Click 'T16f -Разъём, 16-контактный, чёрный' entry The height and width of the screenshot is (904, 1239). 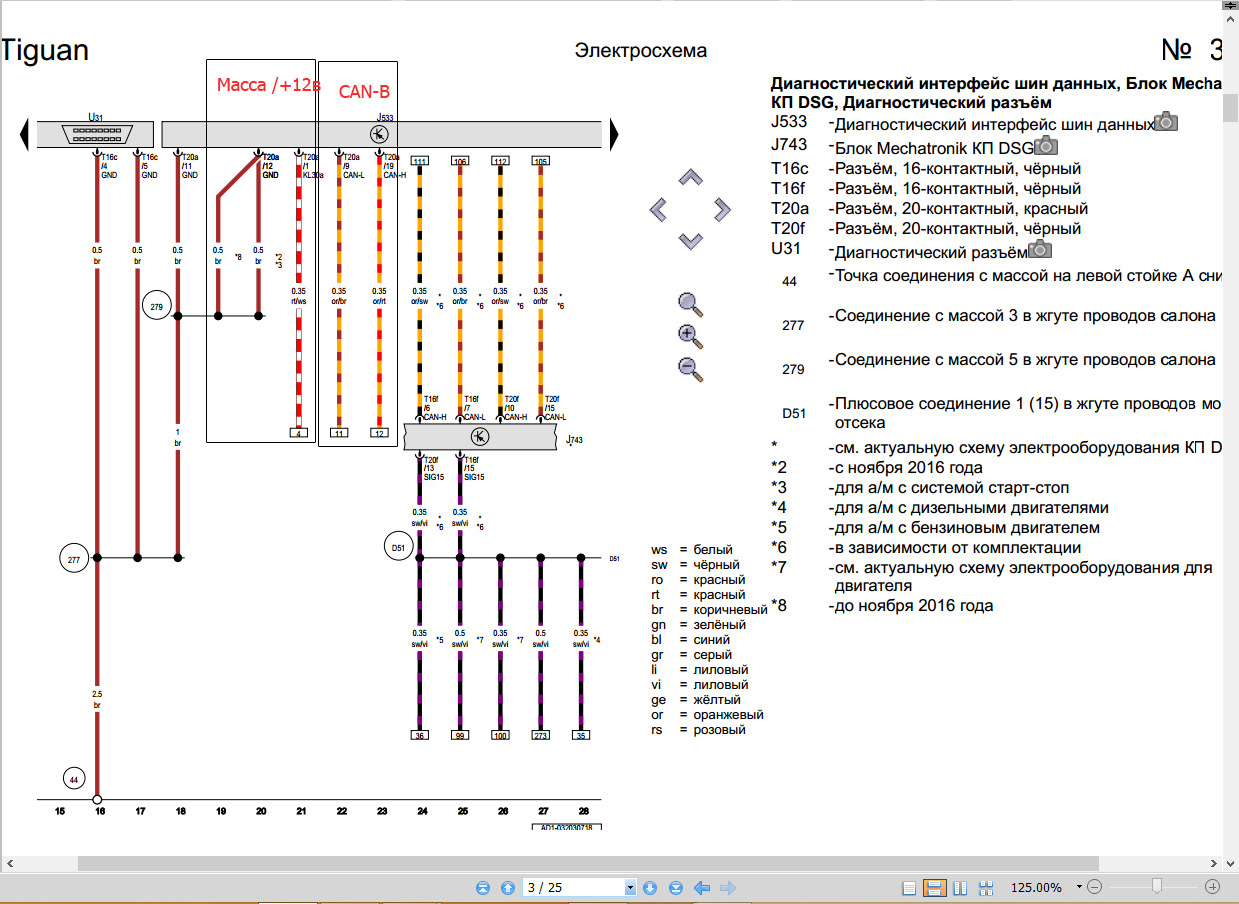click(x=926, y=188)
